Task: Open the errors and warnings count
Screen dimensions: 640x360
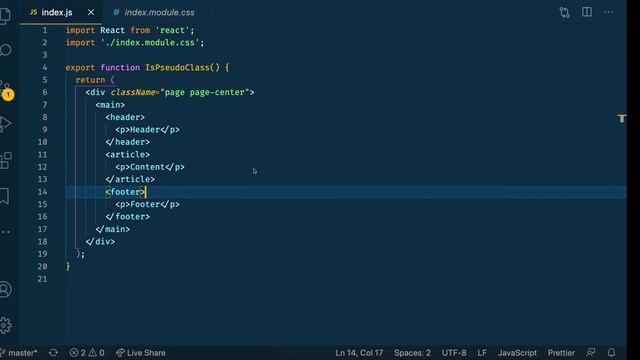Action: [87, 353]
